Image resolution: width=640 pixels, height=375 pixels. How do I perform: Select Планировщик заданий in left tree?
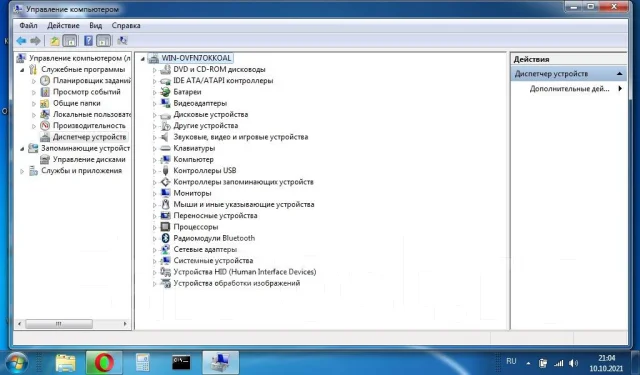pyautogui.click(x=92, y=80)
